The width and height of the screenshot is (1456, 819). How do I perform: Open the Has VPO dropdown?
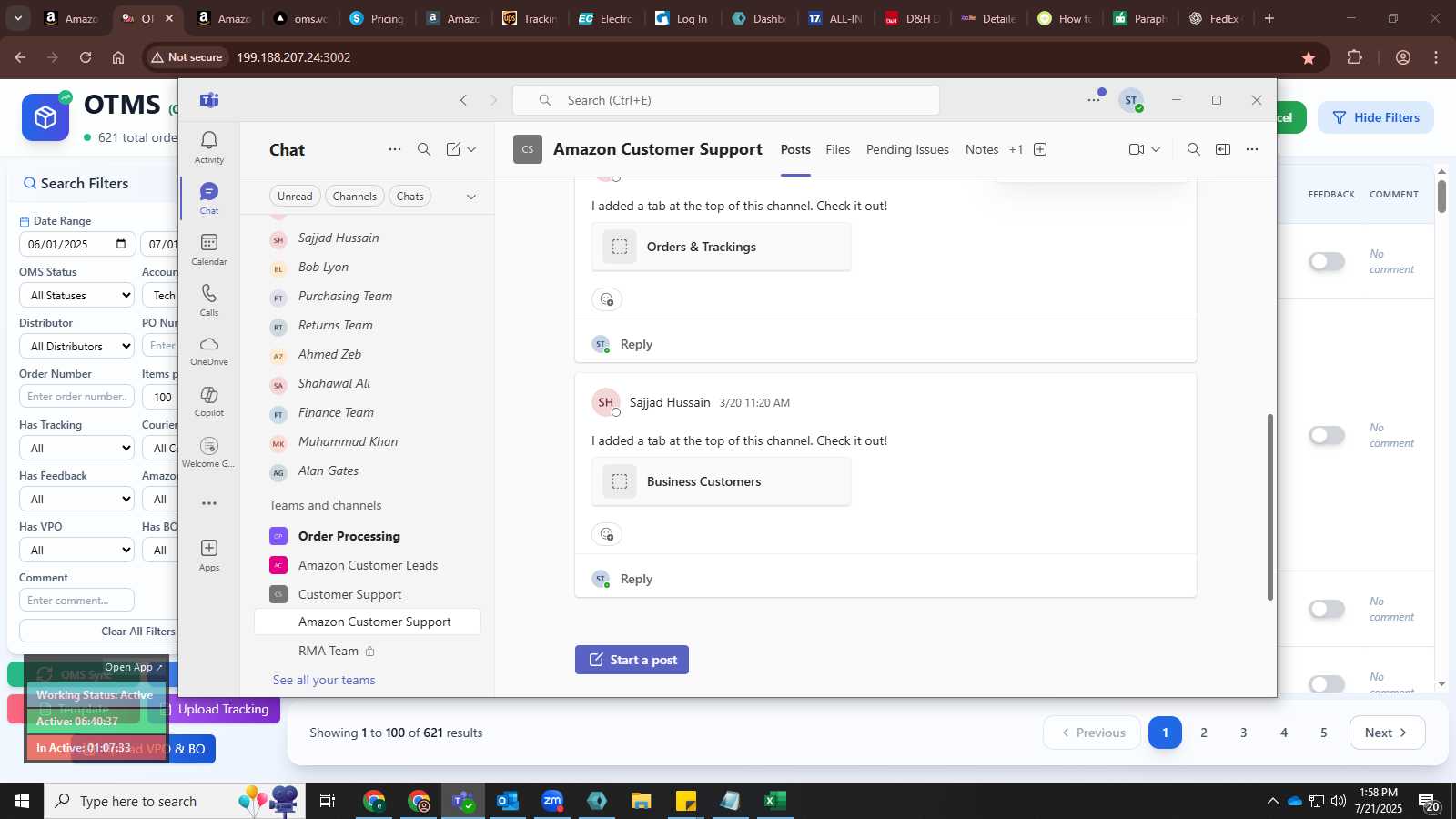pos(77,551)
